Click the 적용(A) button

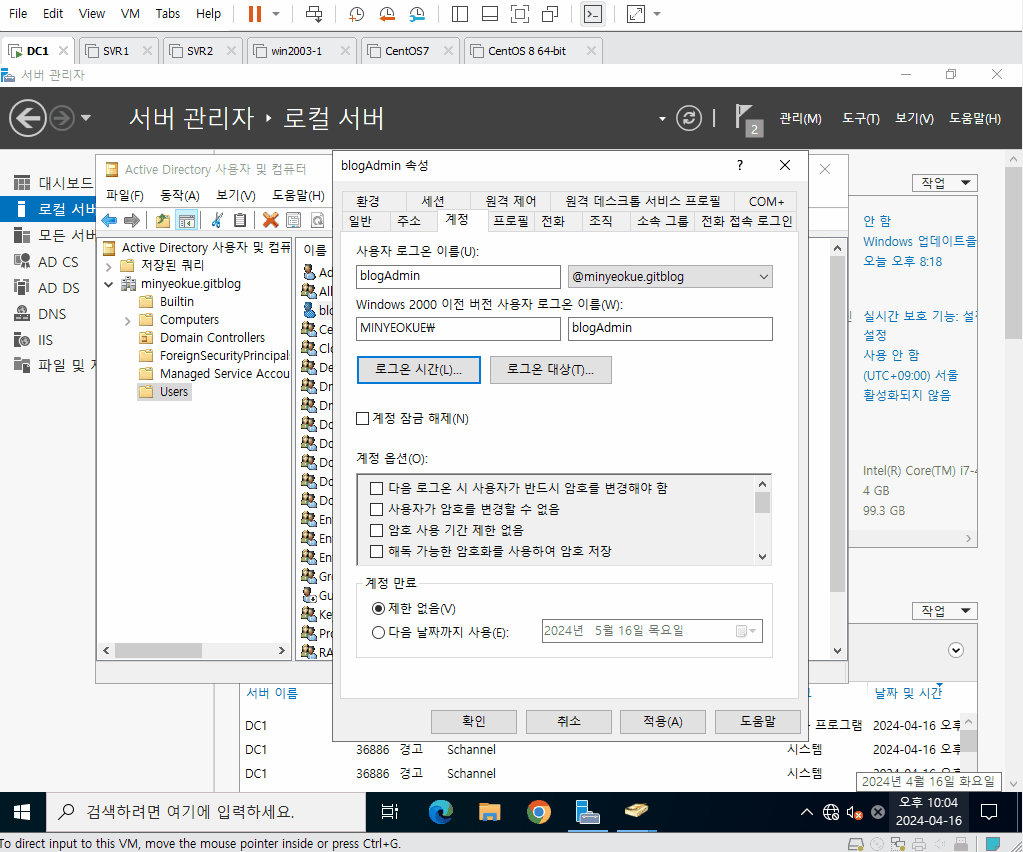(663, 722)
